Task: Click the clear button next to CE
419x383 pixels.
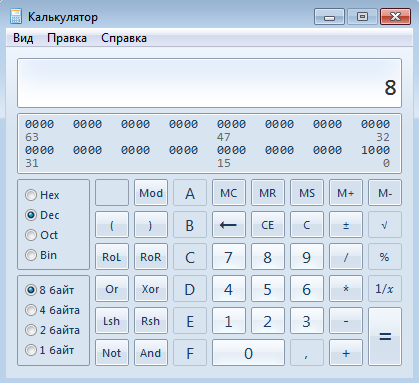Action: point(307,225)
